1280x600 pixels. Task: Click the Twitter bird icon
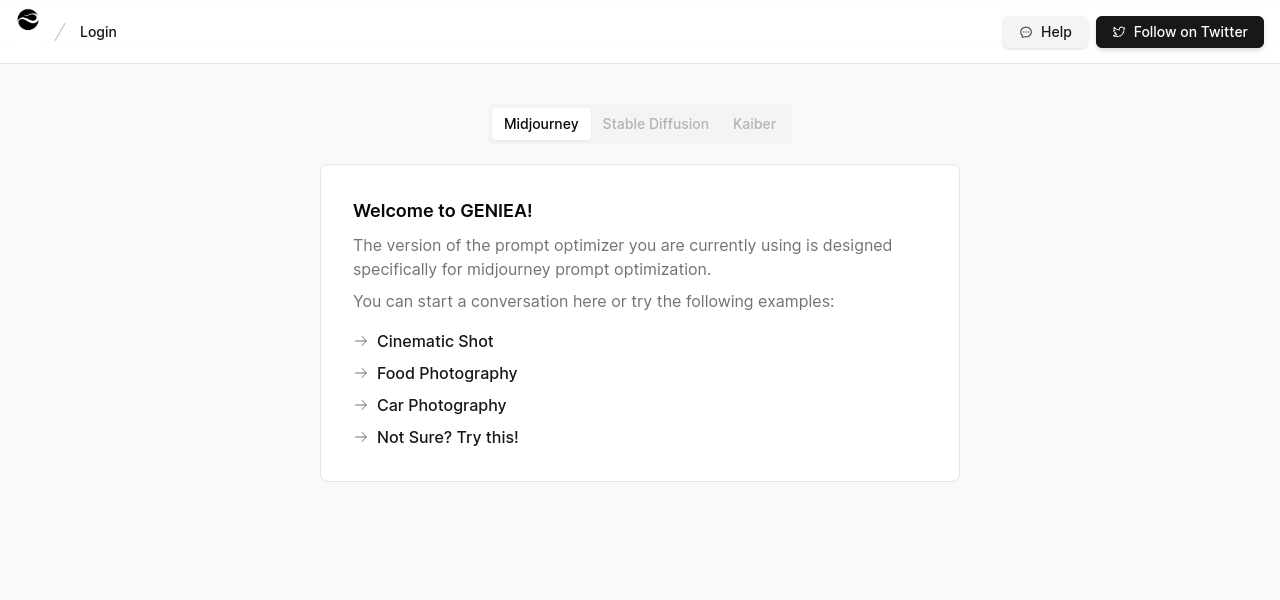(x=1119, y=32)
